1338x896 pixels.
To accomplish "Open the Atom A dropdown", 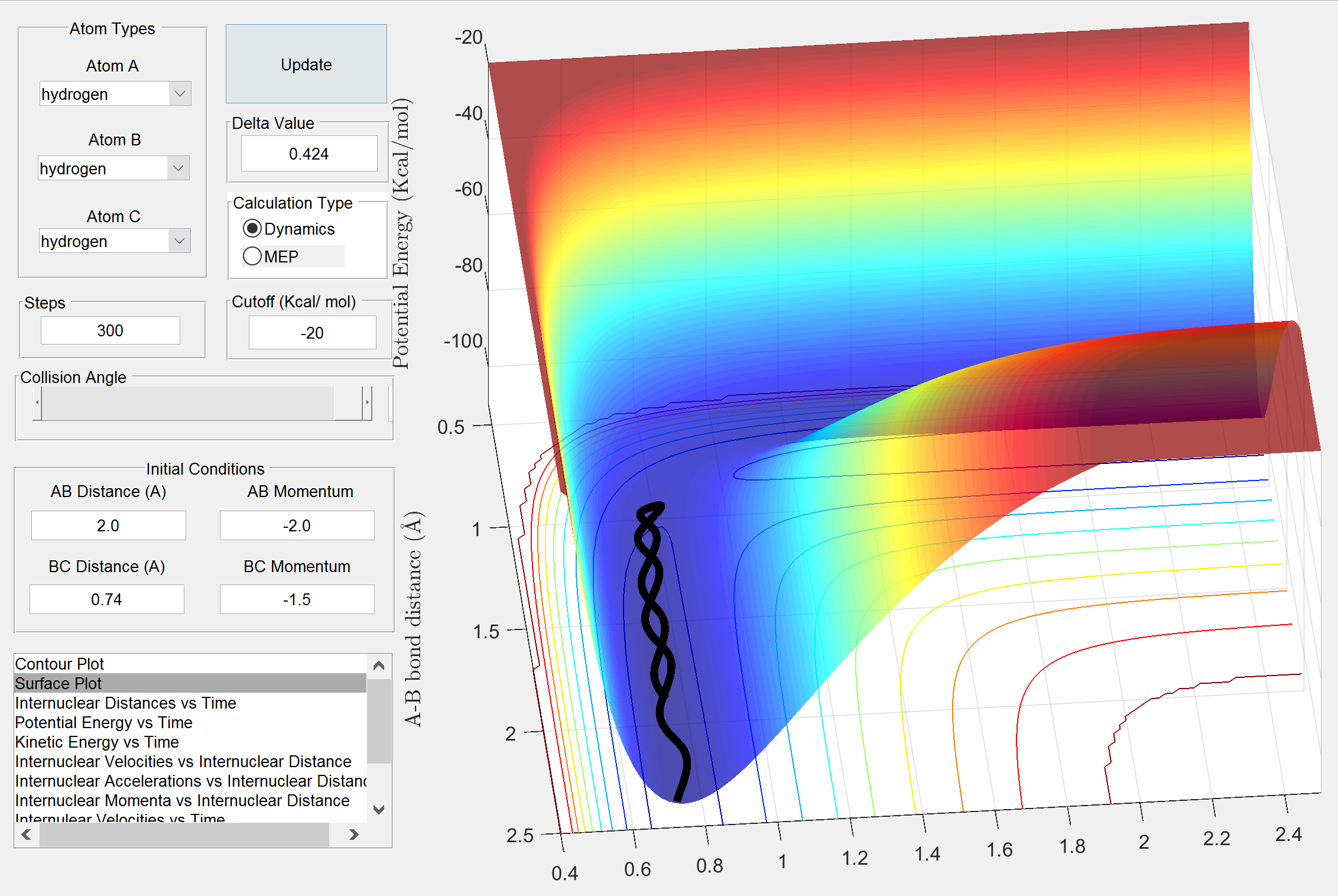I will tap(180, 94).
